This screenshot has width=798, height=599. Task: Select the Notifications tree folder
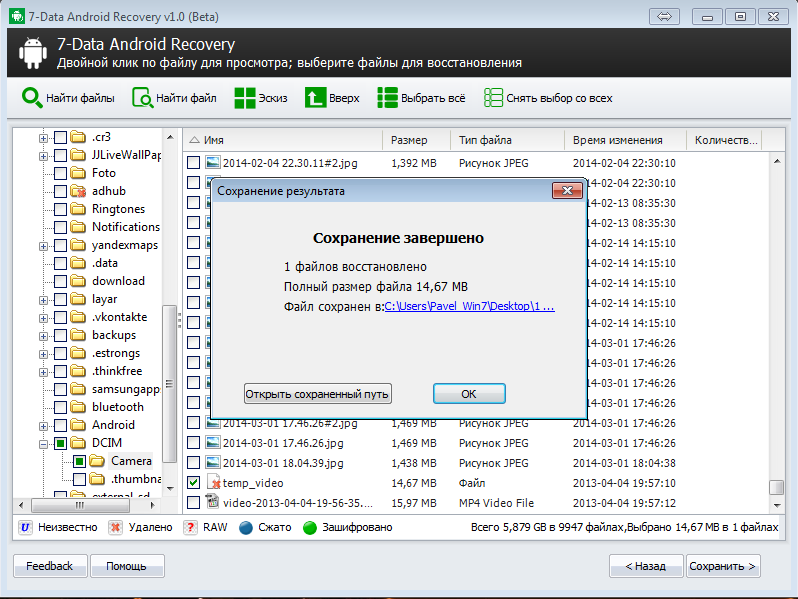[126, 227]
